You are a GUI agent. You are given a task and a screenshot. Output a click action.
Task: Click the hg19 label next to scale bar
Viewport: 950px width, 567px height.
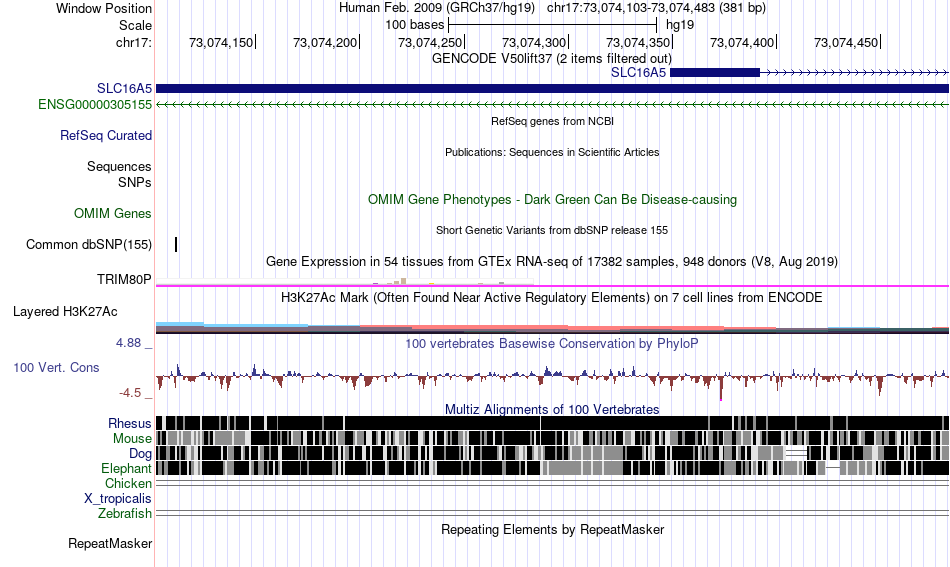[x=680, y=25]
